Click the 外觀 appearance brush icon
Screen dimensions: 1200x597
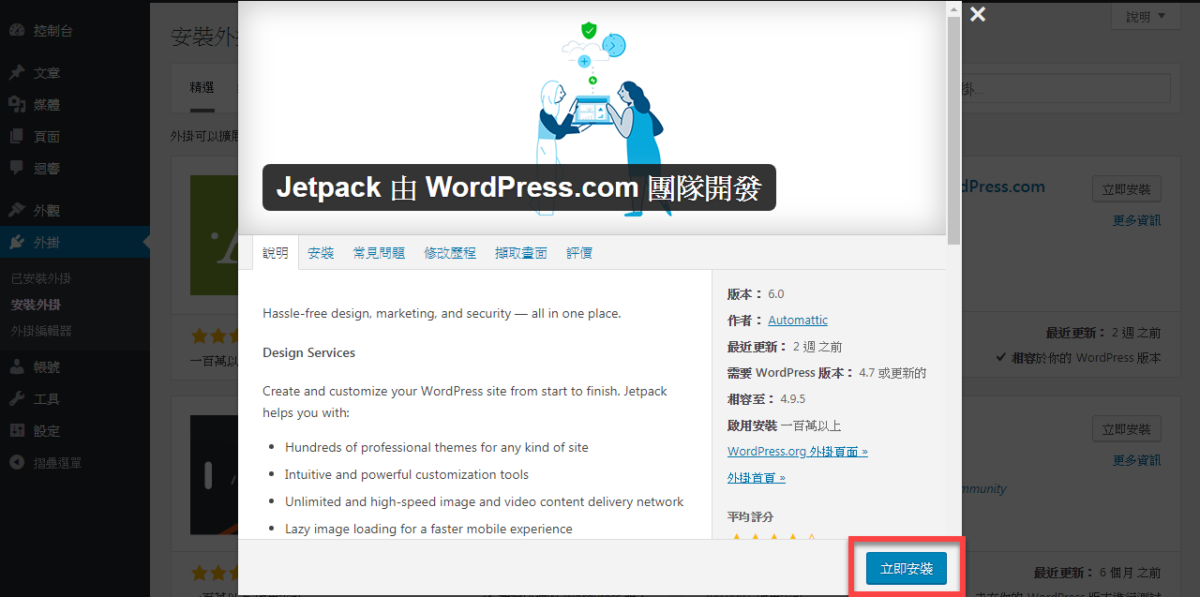point(17,211)
